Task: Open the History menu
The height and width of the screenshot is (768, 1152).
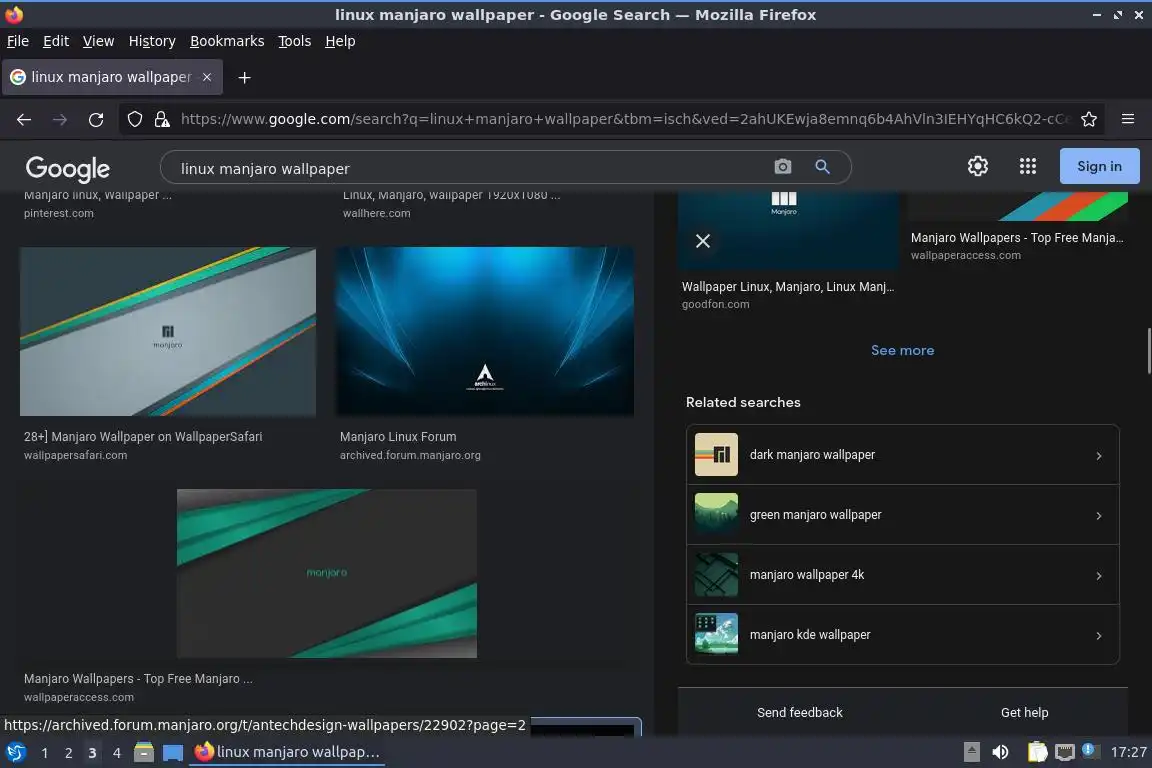Action: tap(152, 41)
